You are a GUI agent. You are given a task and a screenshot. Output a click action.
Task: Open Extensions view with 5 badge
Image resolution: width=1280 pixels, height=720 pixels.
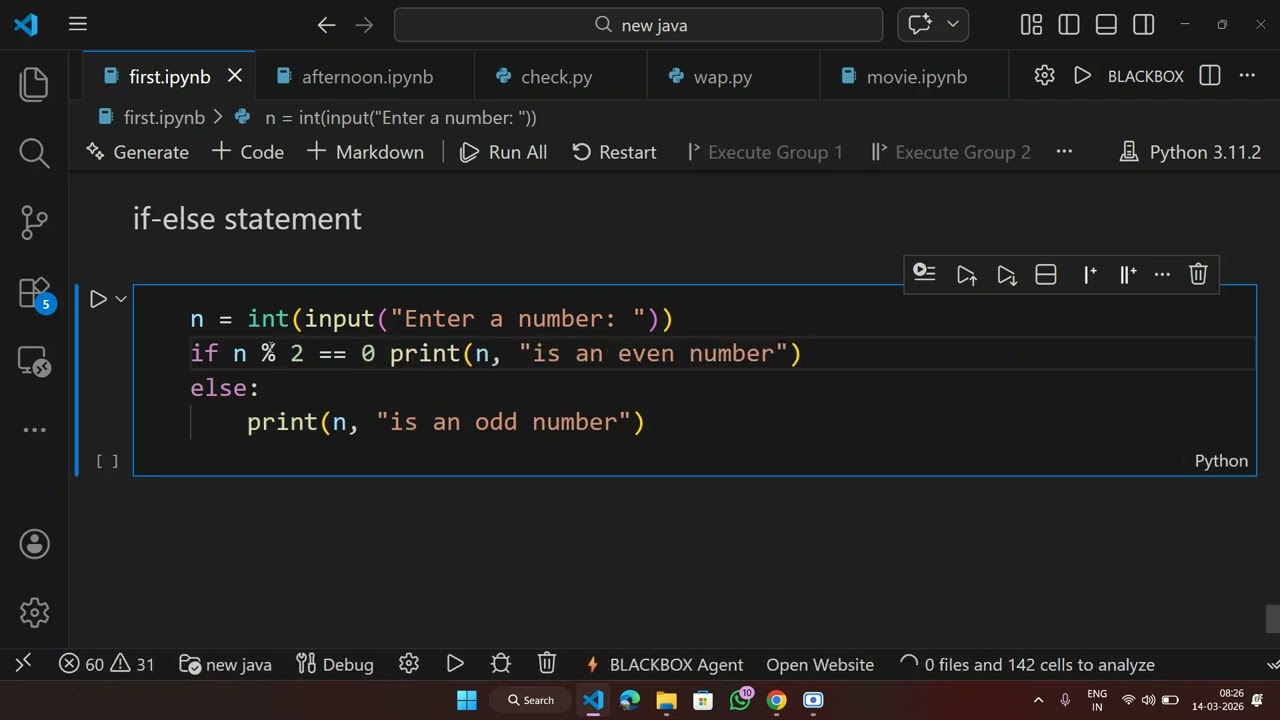click(x=35, y=294)
